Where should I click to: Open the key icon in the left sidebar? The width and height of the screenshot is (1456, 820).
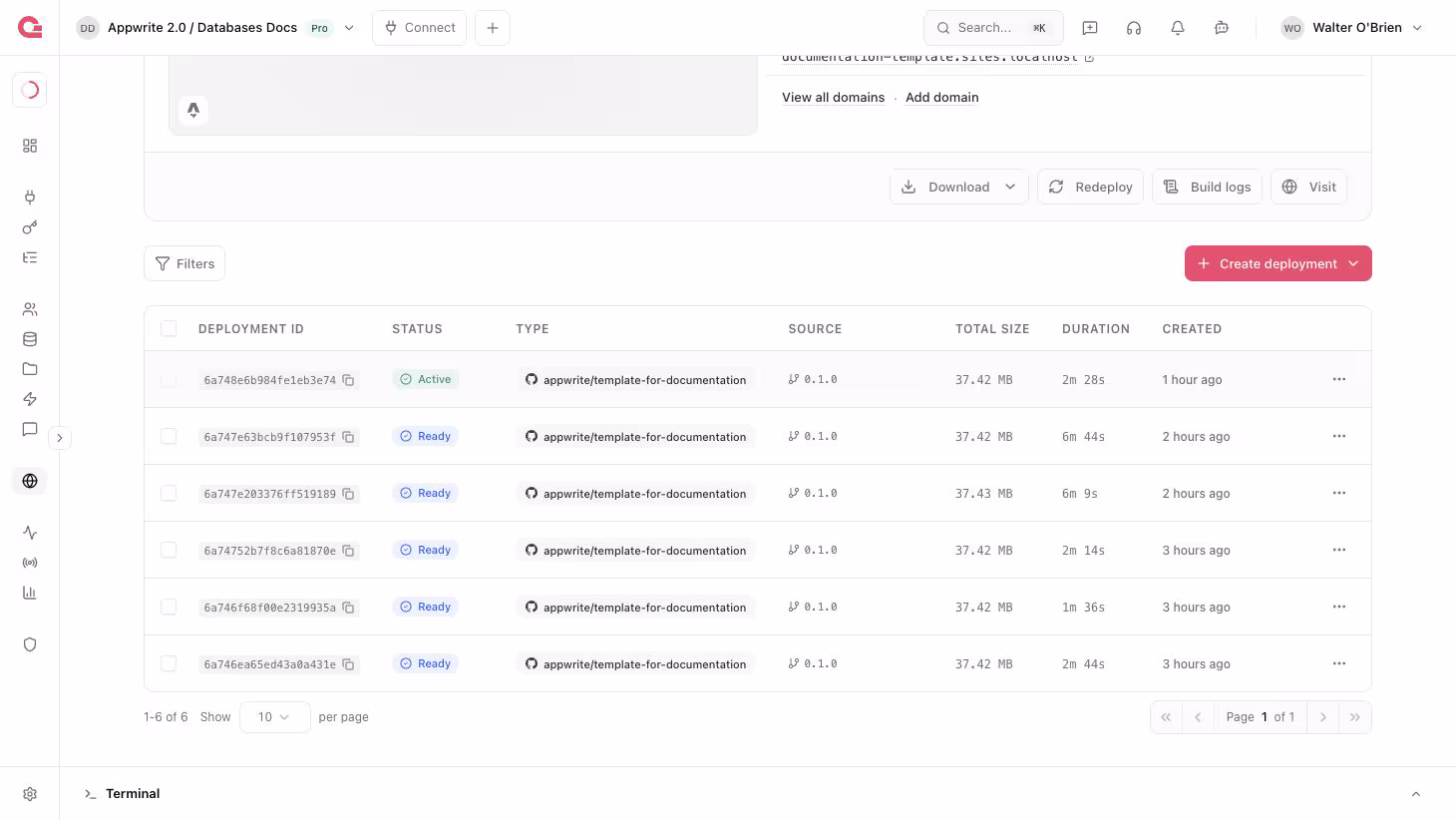30,227
